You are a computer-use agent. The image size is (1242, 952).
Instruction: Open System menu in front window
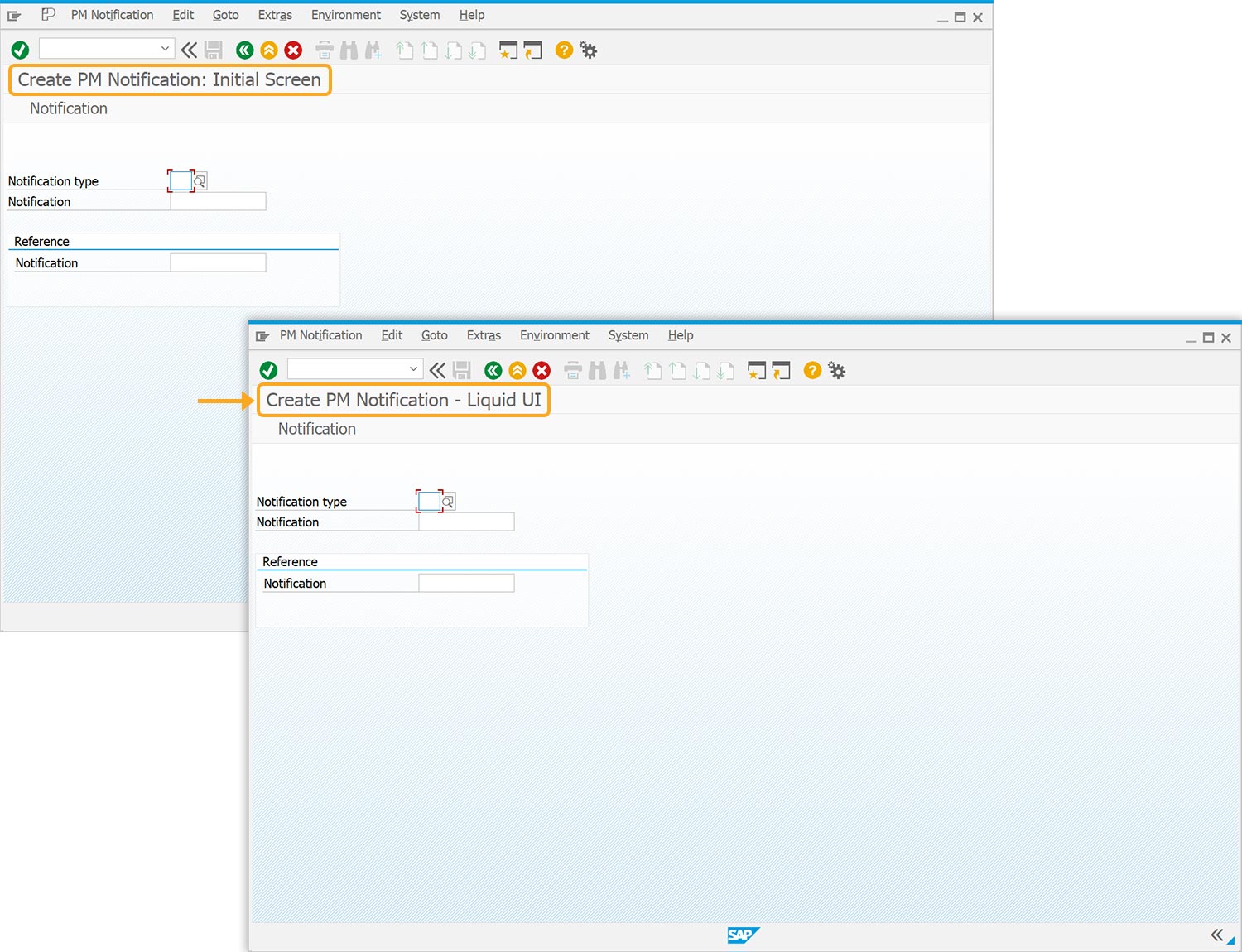coord(628,335)
